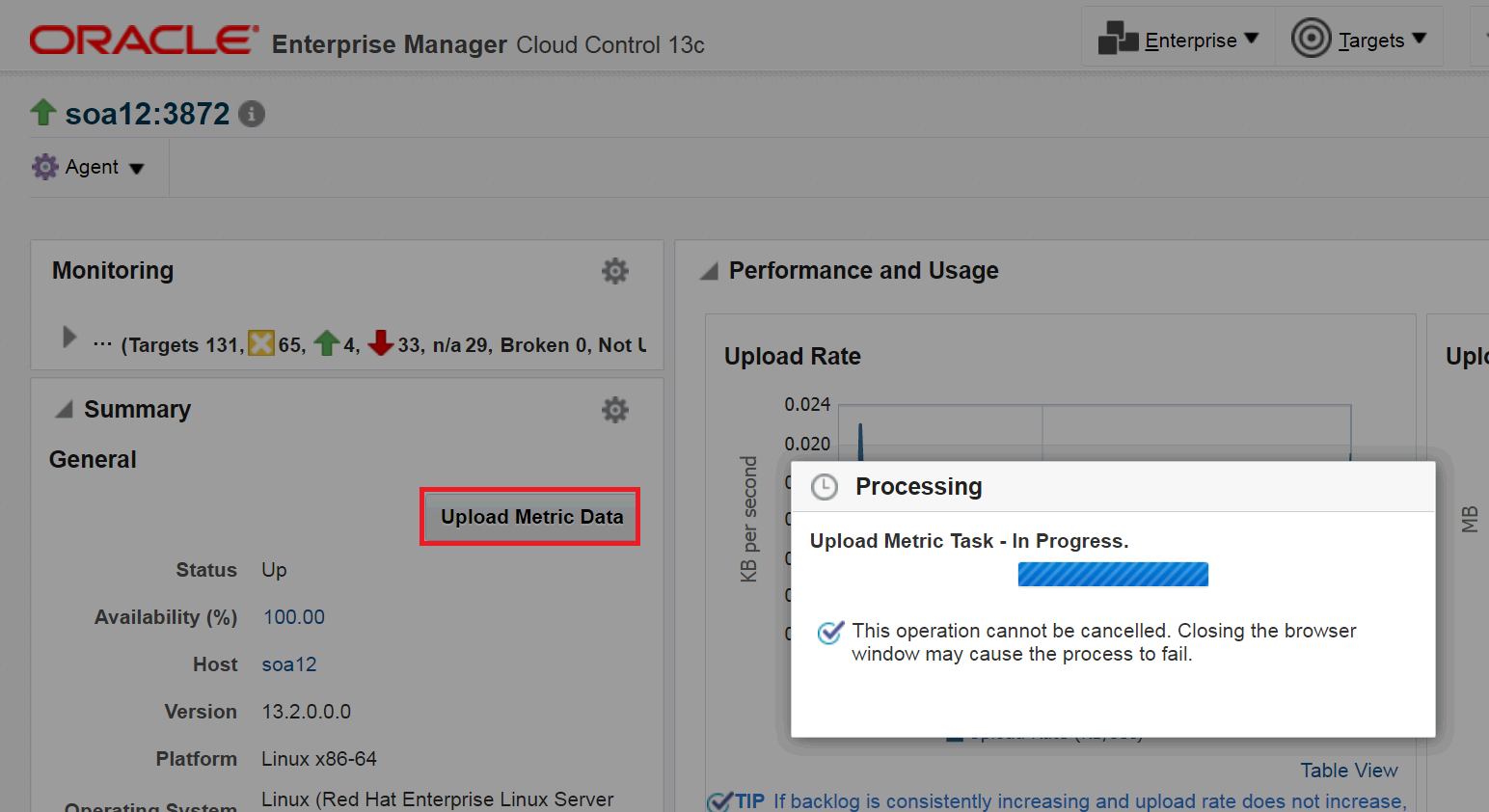Open the Agent menu
1489x812 pixels.
coord(93,166)
